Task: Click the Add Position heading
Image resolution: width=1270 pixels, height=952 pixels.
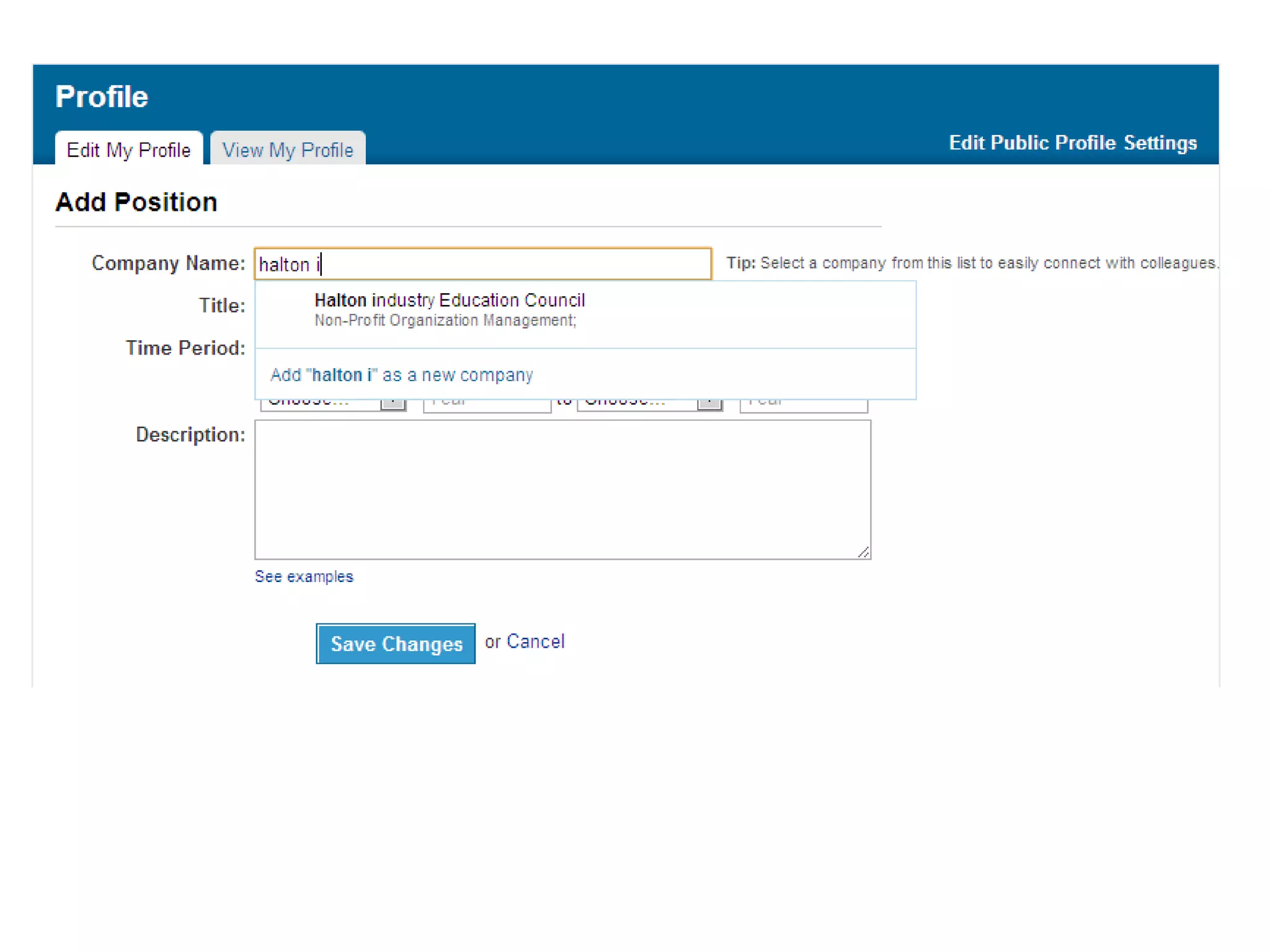Action: point(136,202)
